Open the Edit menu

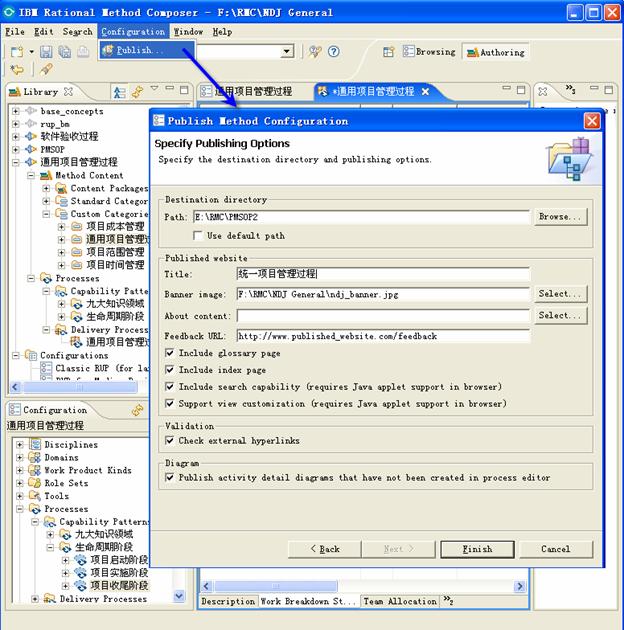(x=43, y=32)
